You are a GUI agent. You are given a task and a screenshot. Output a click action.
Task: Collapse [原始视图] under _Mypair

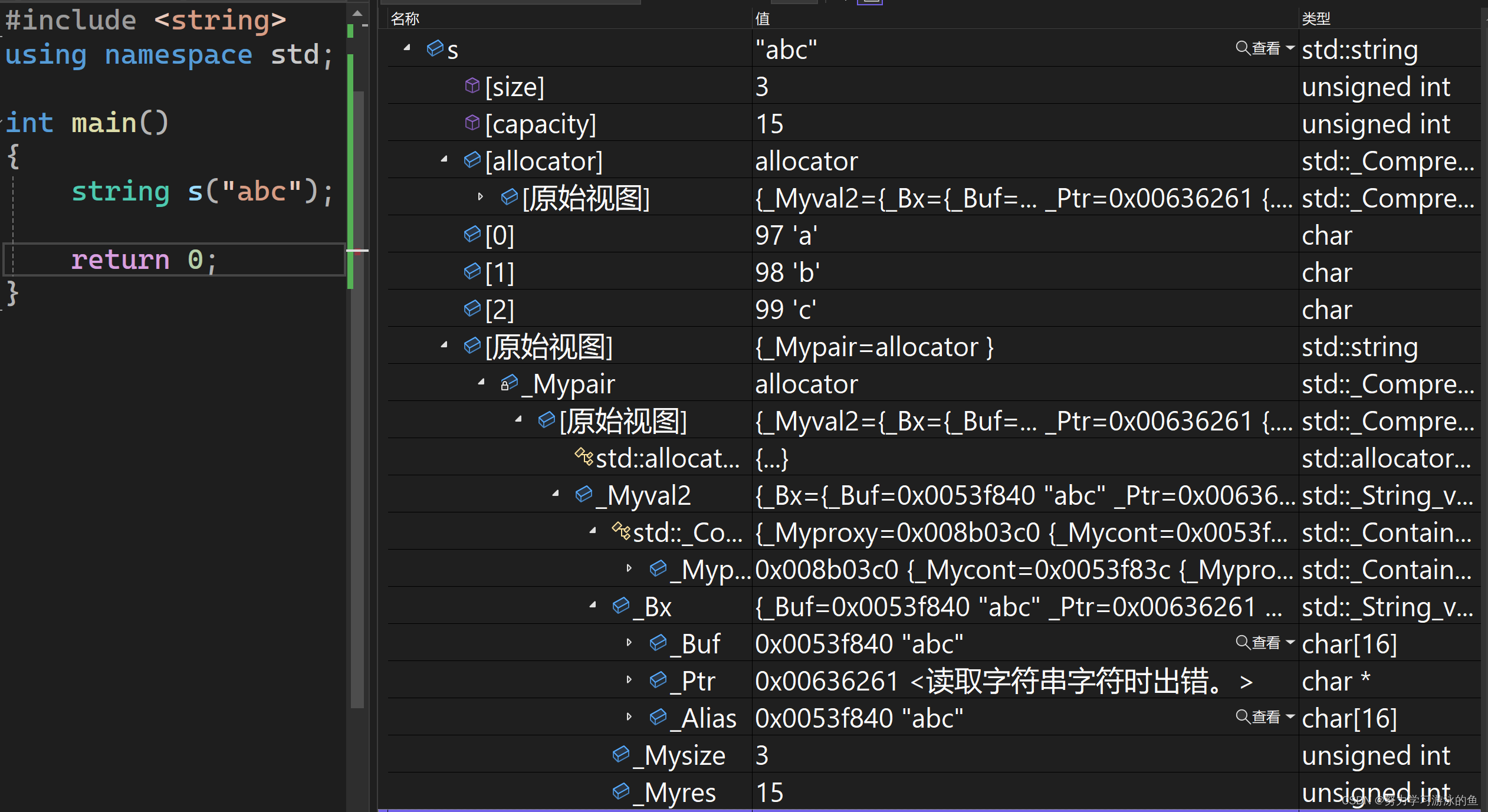(518, 419)
